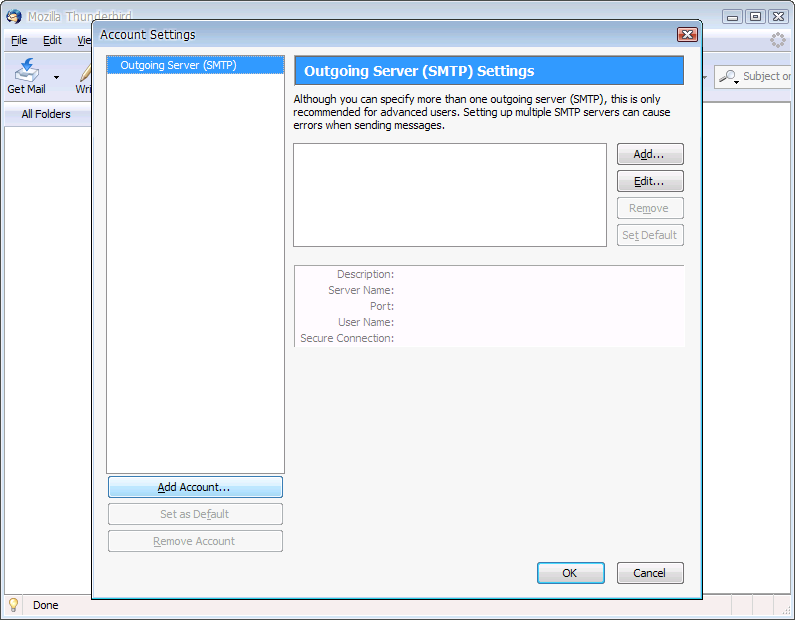Click the Get Mail toolbar icon
The height and width of the screenshot is (620, 795).
(x=26, y=72)
